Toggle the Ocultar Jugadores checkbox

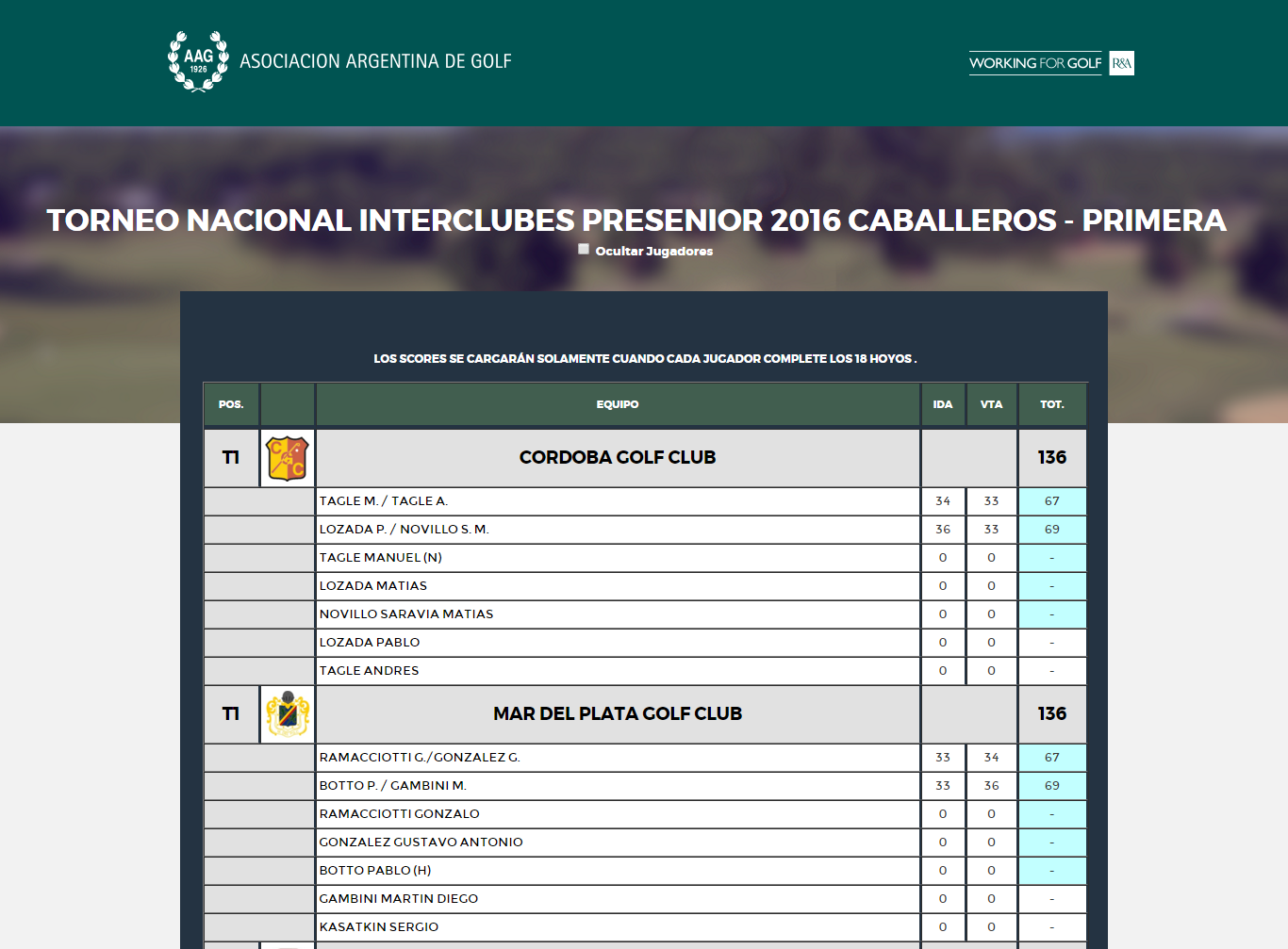click(x=584, y=250)
